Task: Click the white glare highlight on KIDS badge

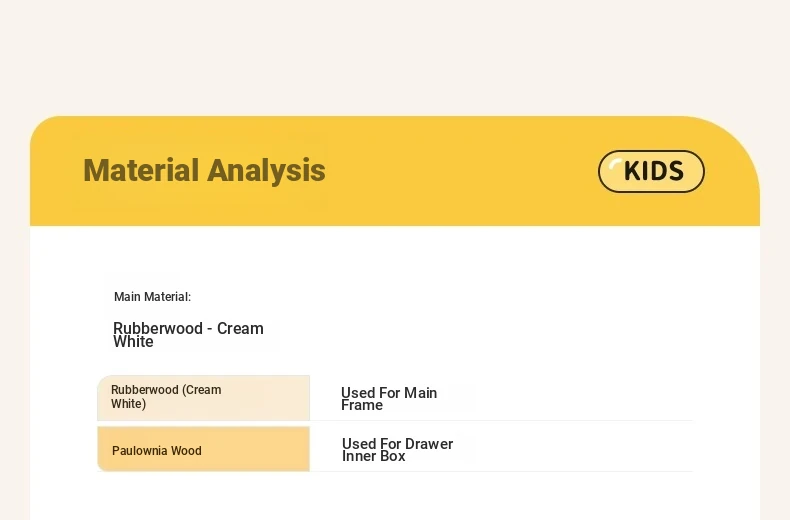Action: (615, 165)
